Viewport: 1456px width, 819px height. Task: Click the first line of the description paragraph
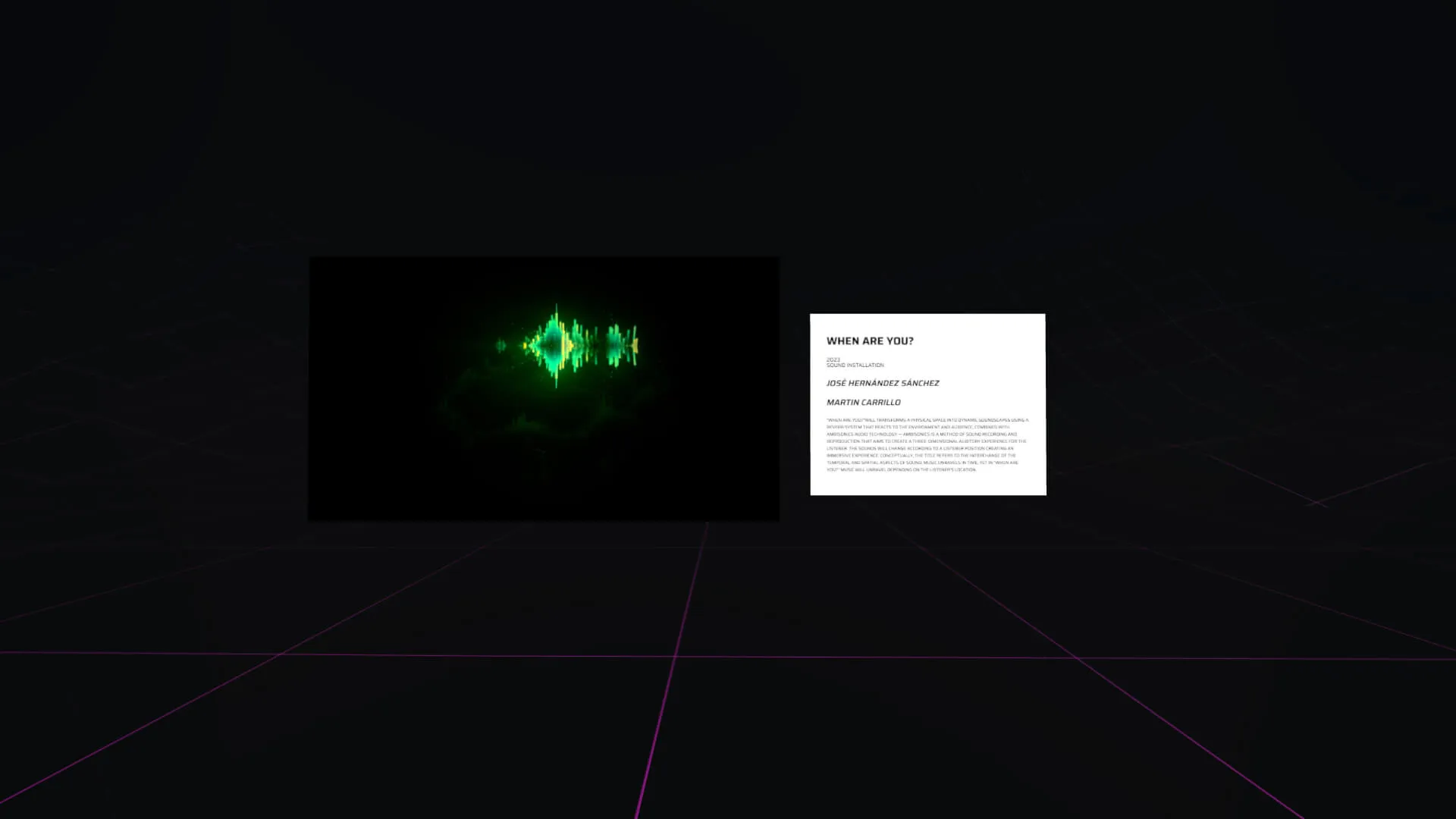pyautogui.click(x=927, y=420)
